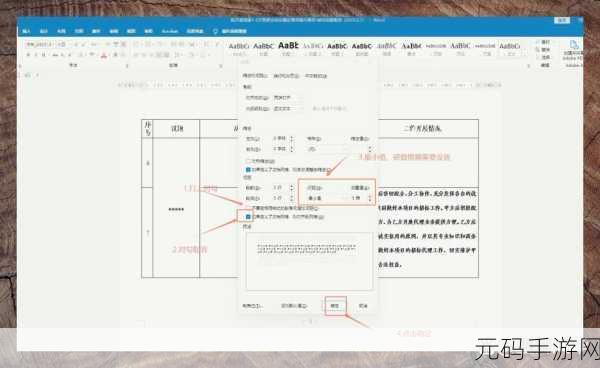Viewport: 600px width, 368px height.
Task: Cancel the Paragraph dialog
Action: pos(363,306)
